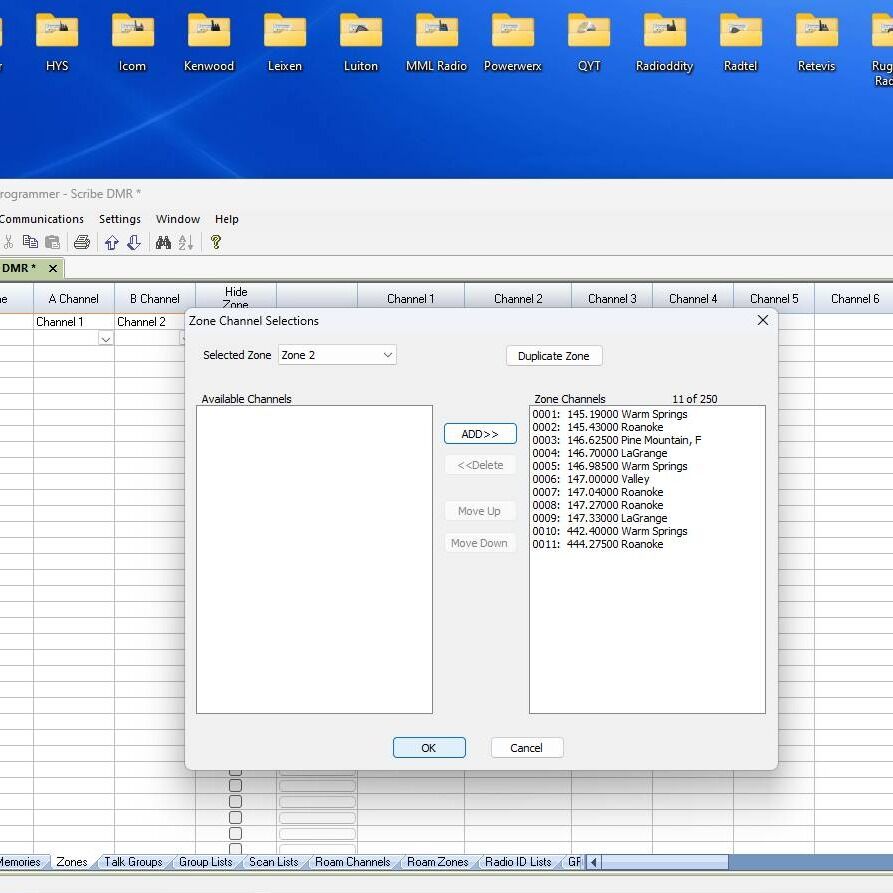Image resolution: width=893 pixels, height=893 pixels.
Task: Close the Zone Channel Selections dialog
Action: 763,321
